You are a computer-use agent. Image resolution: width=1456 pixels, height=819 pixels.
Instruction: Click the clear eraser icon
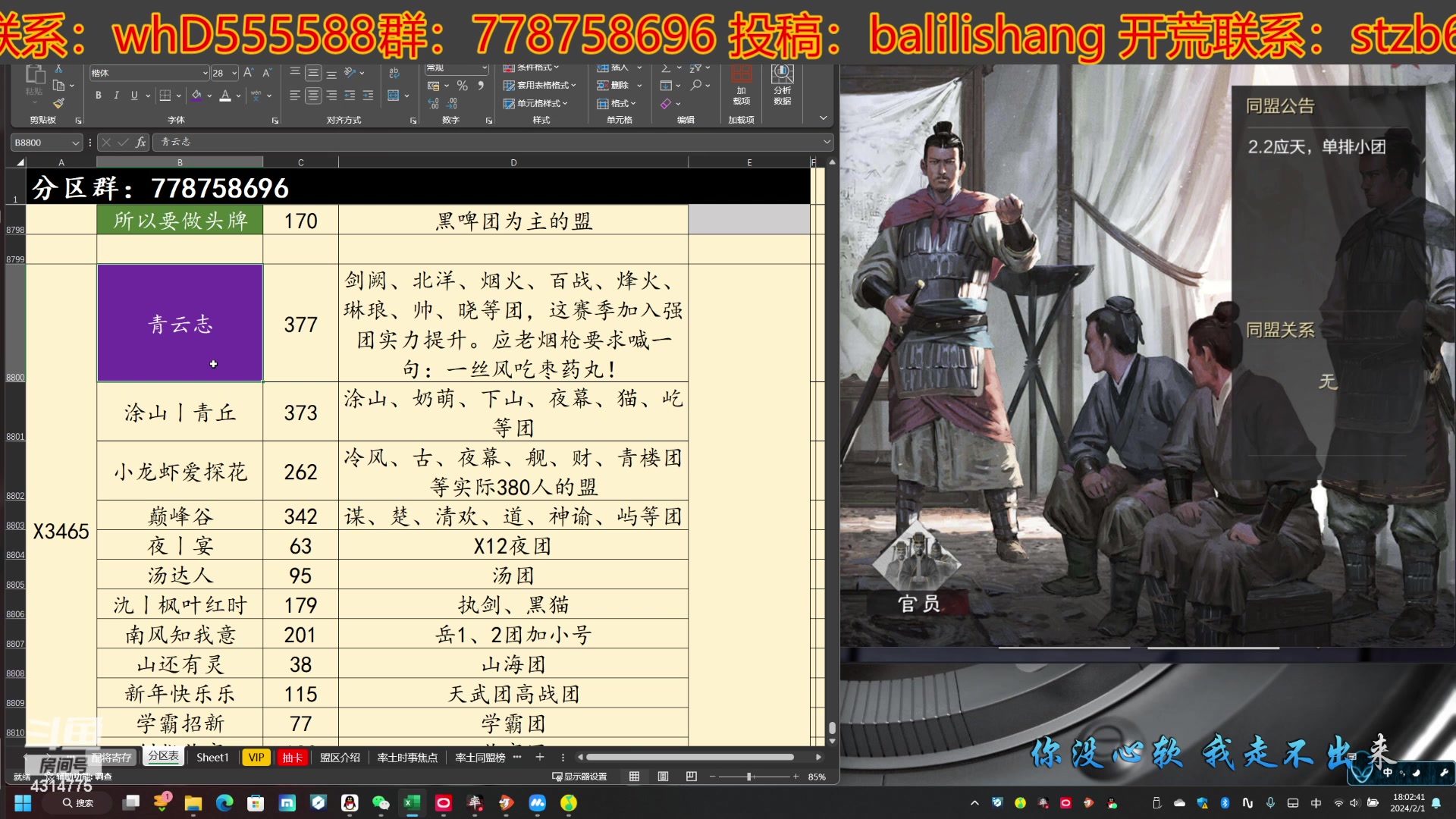[x=666, y=103]
